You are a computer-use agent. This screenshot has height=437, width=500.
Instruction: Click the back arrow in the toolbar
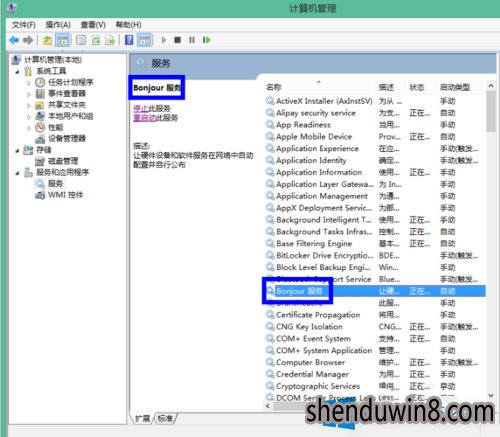(14, 40)
